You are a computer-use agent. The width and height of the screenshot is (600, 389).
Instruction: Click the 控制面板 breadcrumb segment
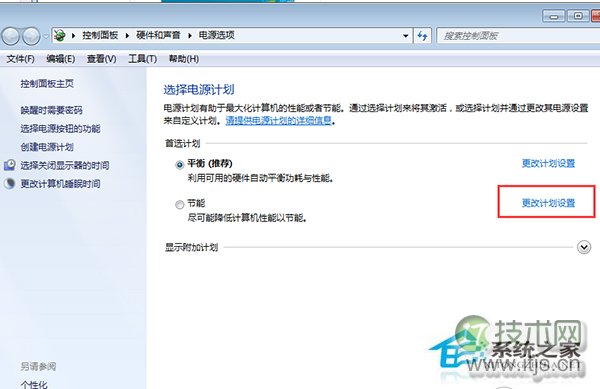(x=100, y=36)
